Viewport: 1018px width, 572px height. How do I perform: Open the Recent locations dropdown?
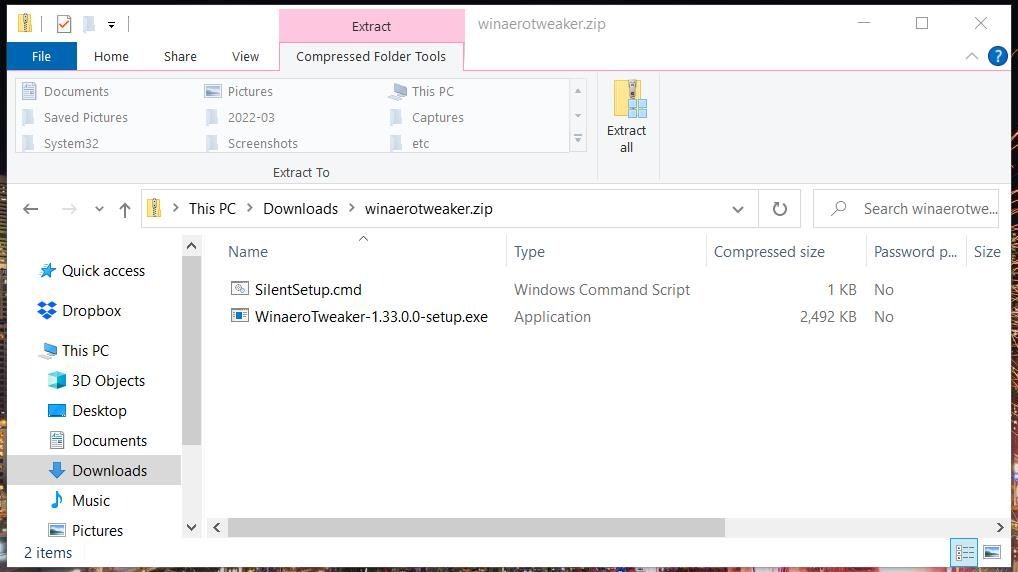tap(99, 209)
